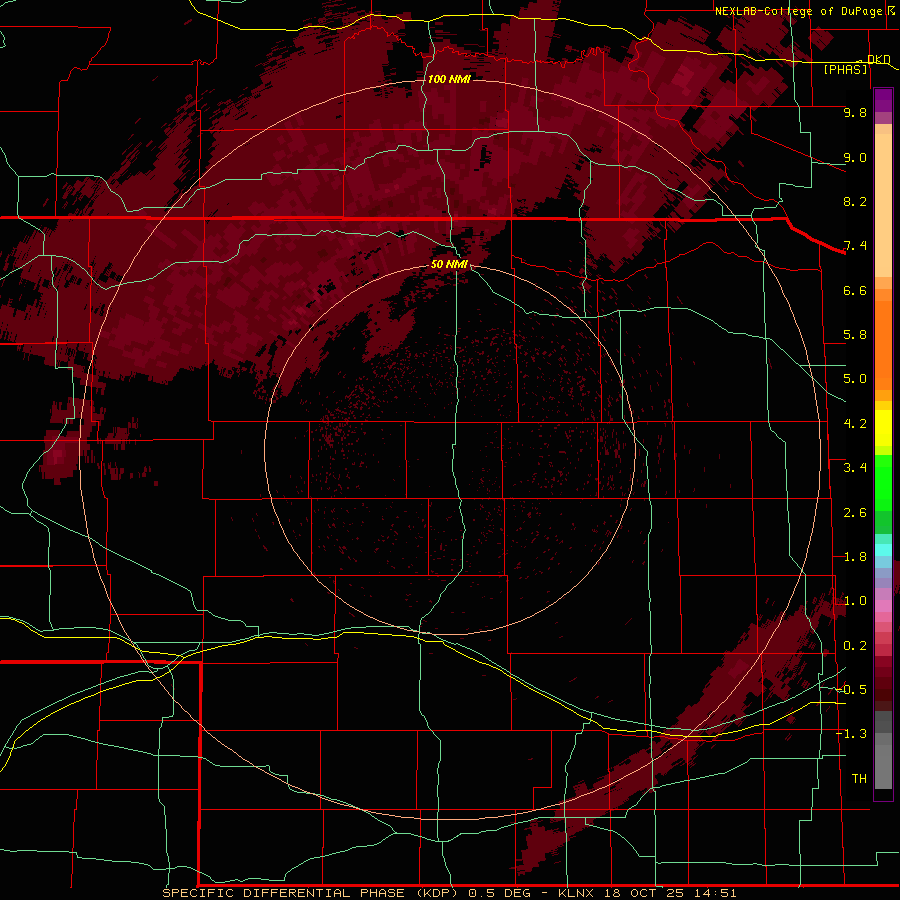Click the NEXLAB logo mark after DuPage
Viewport: 900px width, 900px height.
pyautogui.click(x=890, y=11)
